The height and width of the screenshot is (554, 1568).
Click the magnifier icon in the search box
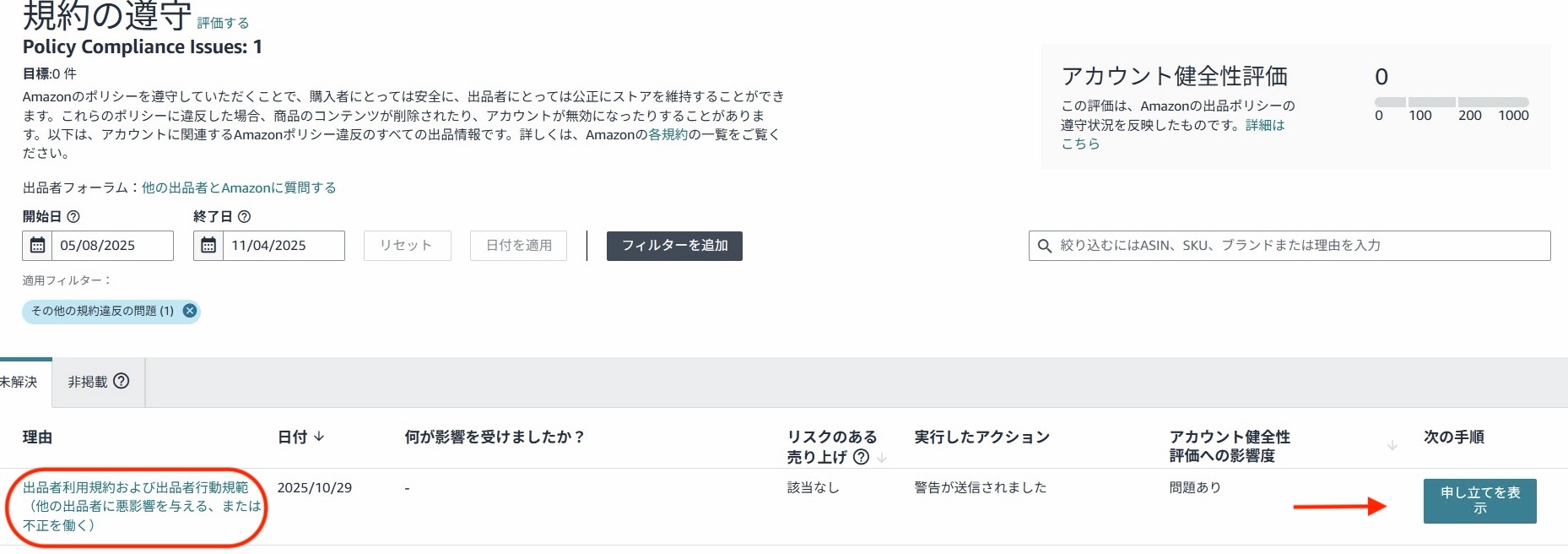click(x=1043, y=246)
